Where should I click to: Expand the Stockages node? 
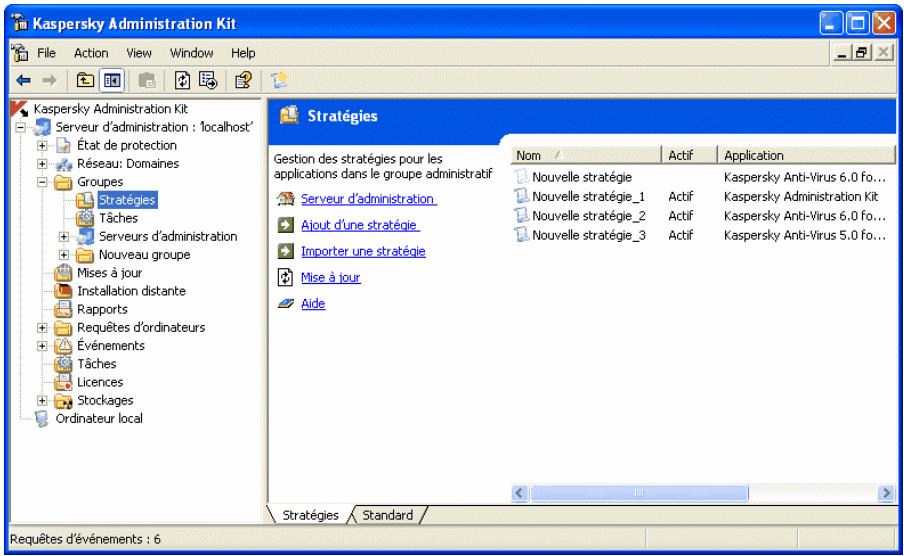42,400
